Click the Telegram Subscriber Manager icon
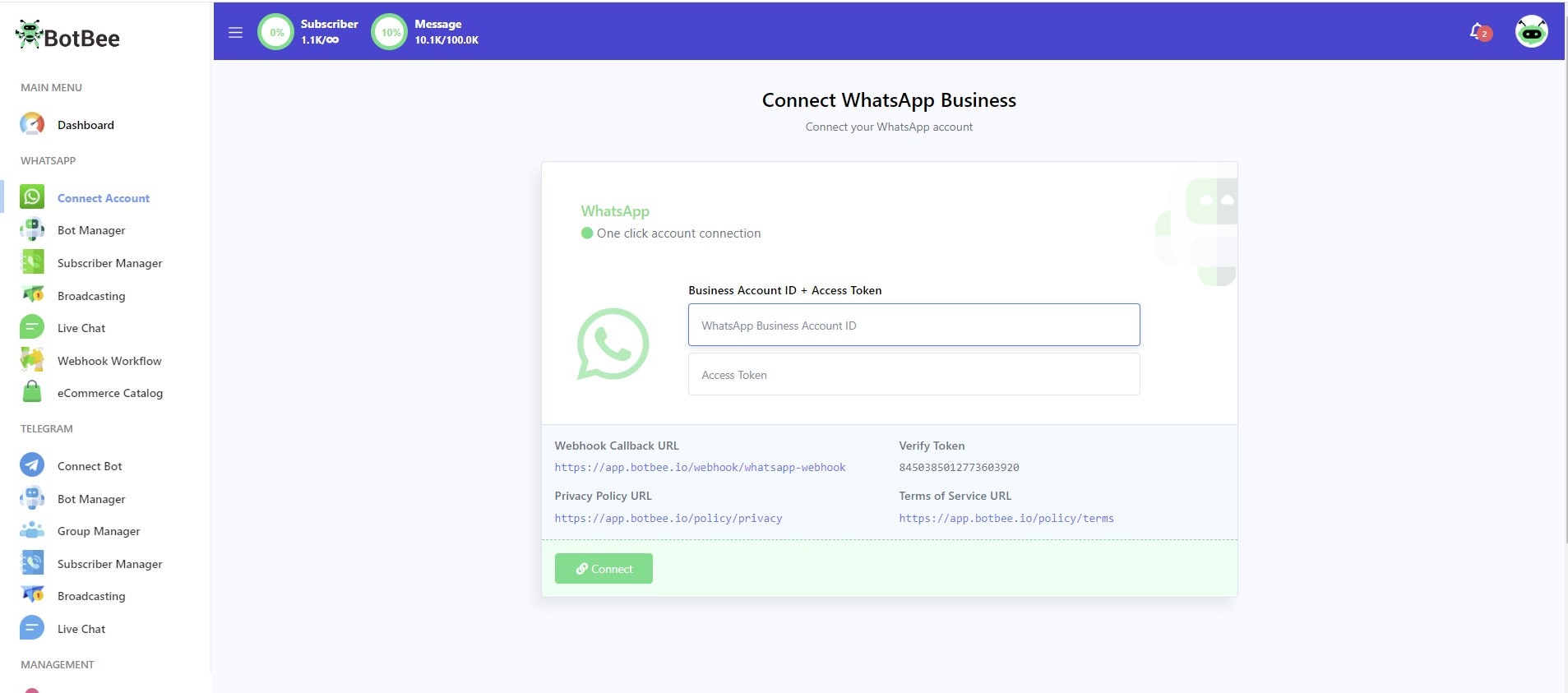 point(32,562)
